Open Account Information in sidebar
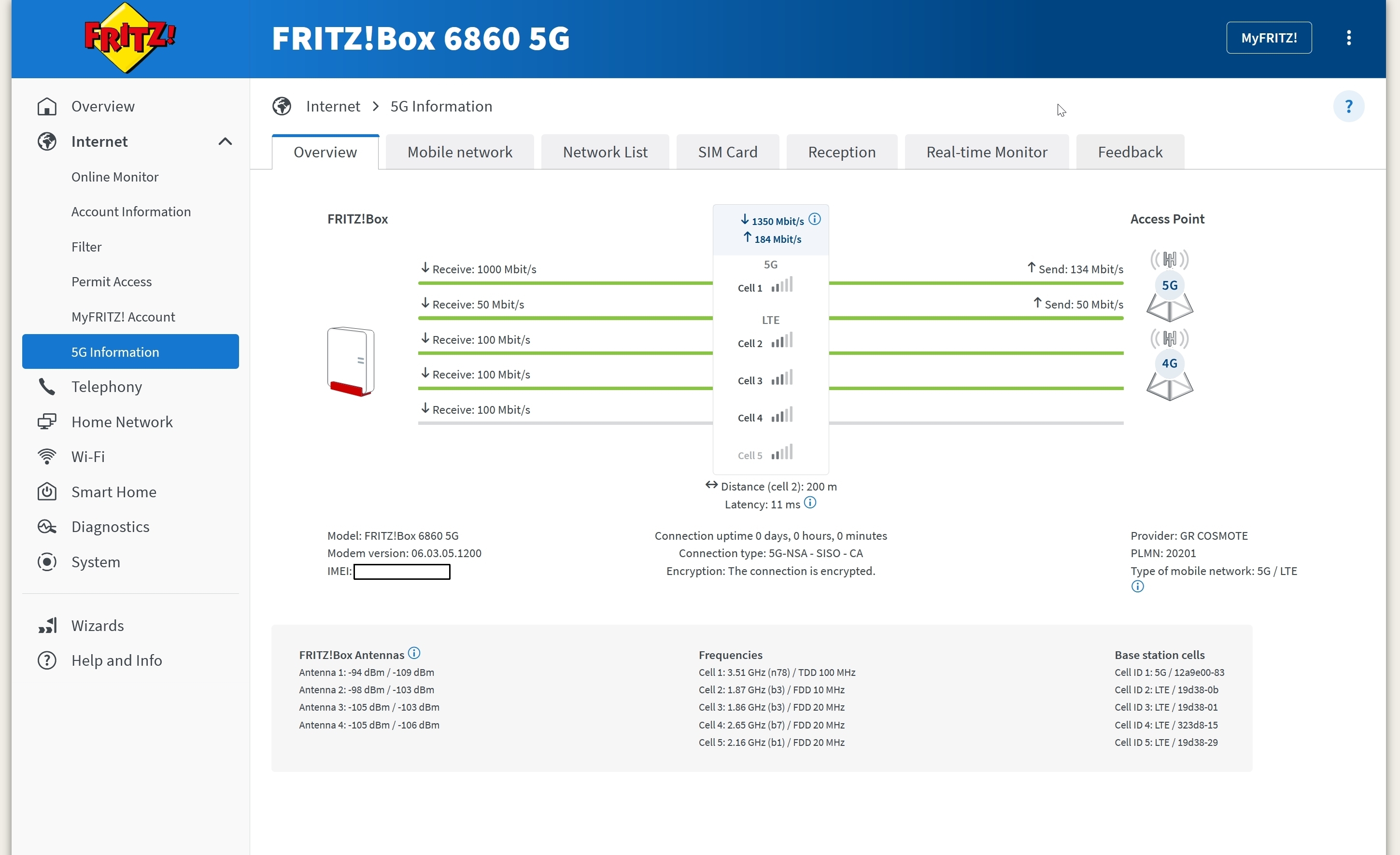The width and height of the screenshot is (1400, 855). (131, 212)
